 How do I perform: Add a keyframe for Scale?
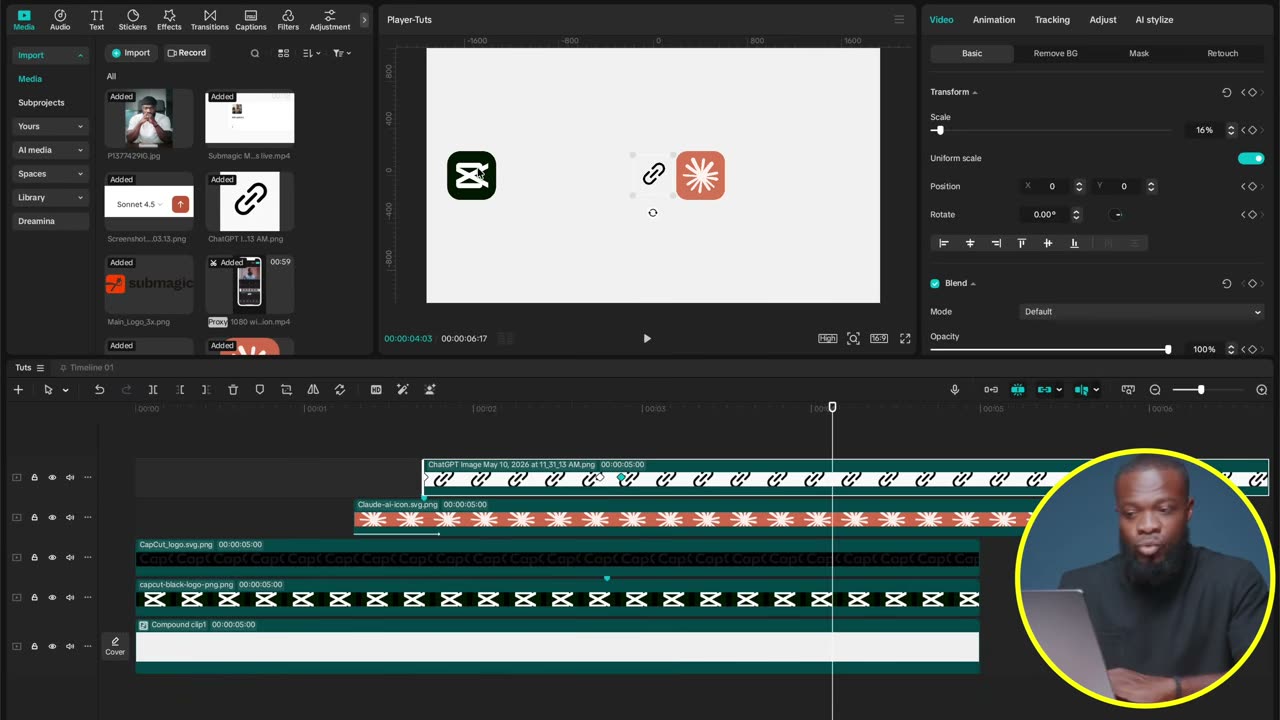click(1252, 130)
